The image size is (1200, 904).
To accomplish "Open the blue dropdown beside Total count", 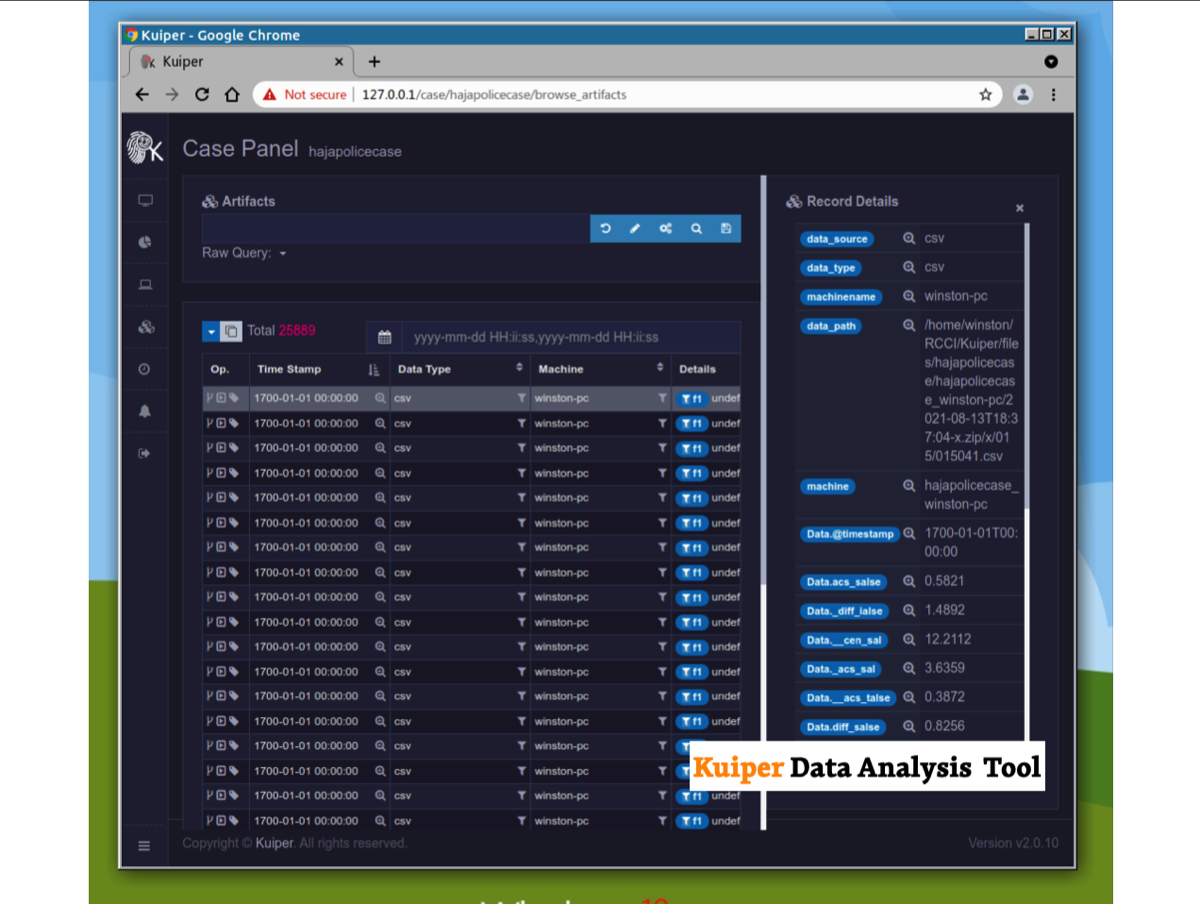I will (210, 331).
